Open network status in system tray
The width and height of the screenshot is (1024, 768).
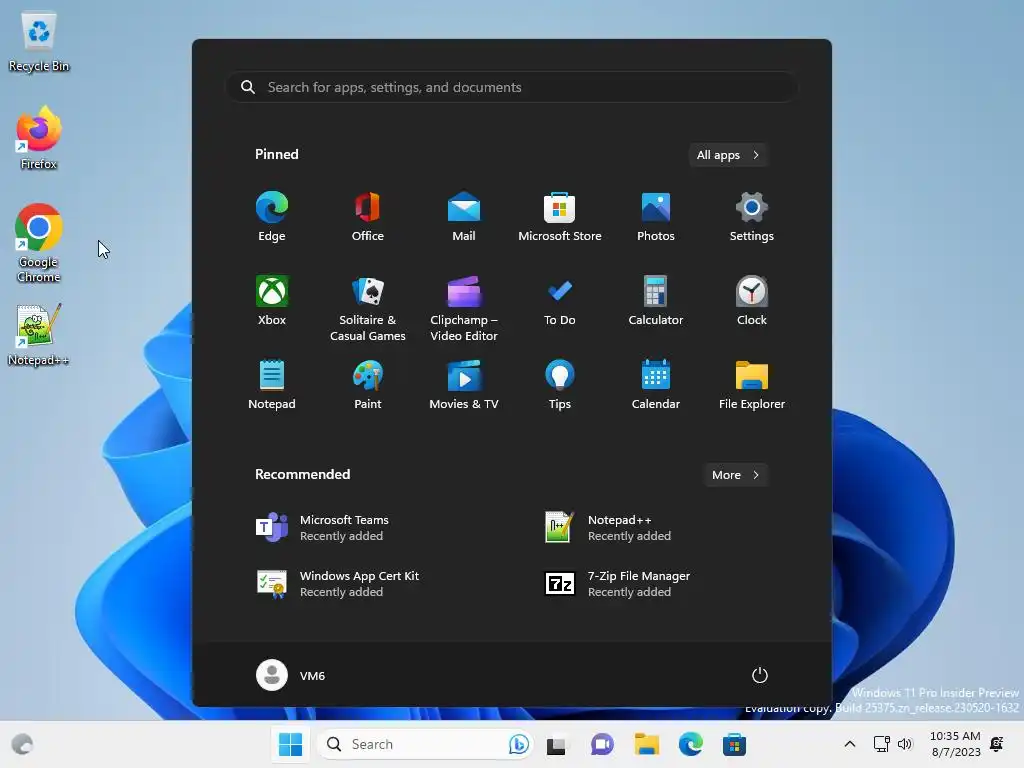[x=882, y=744]
